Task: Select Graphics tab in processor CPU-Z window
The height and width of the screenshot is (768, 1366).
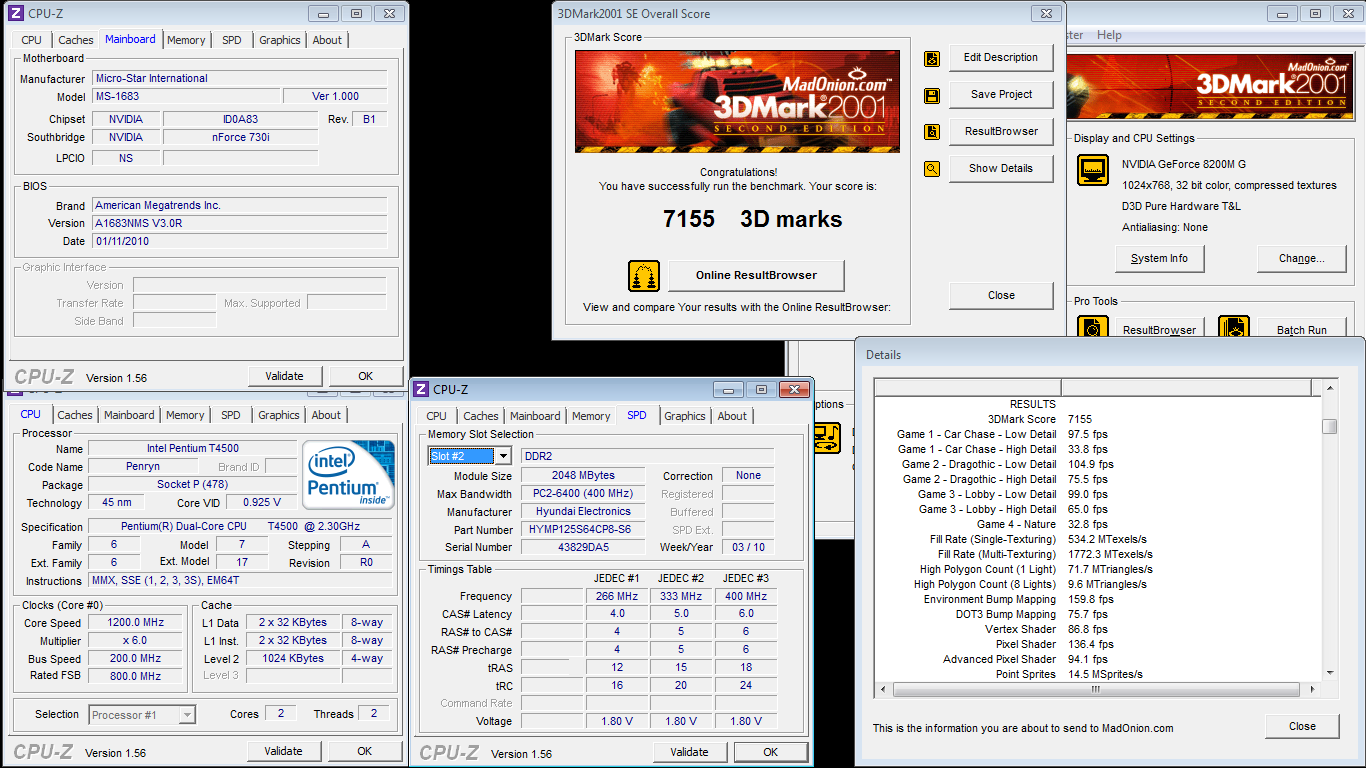Action: coord(279,415)
